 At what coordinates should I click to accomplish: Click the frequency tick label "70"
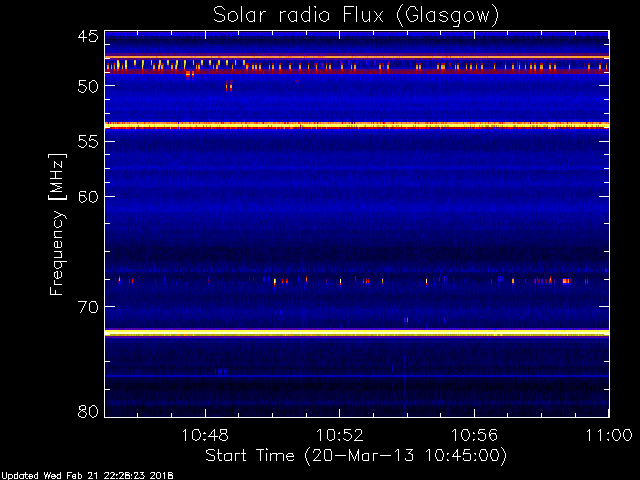pos(88,307)
